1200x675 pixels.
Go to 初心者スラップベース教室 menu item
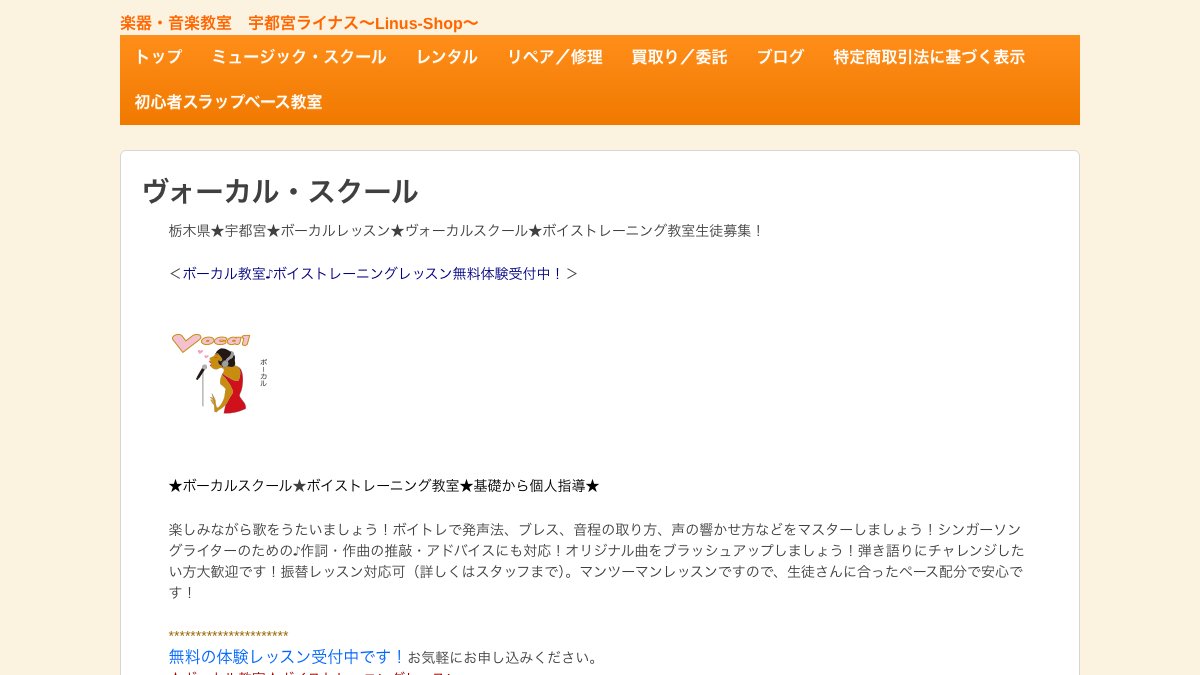tap(228, 102)
